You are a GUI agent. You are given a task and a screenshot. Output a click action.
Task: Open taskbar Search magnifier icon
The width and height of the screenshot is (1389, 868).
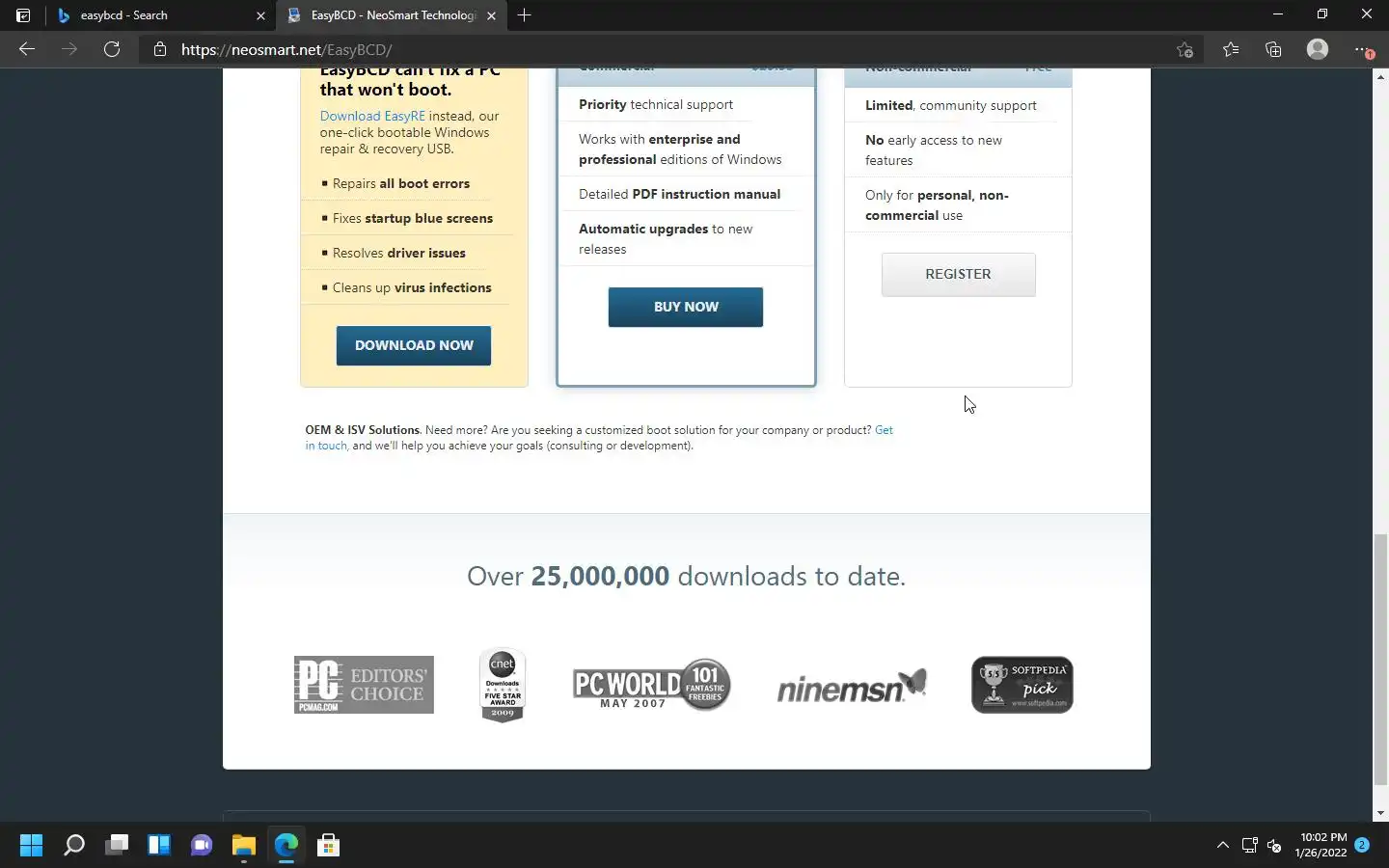[74, 846]
